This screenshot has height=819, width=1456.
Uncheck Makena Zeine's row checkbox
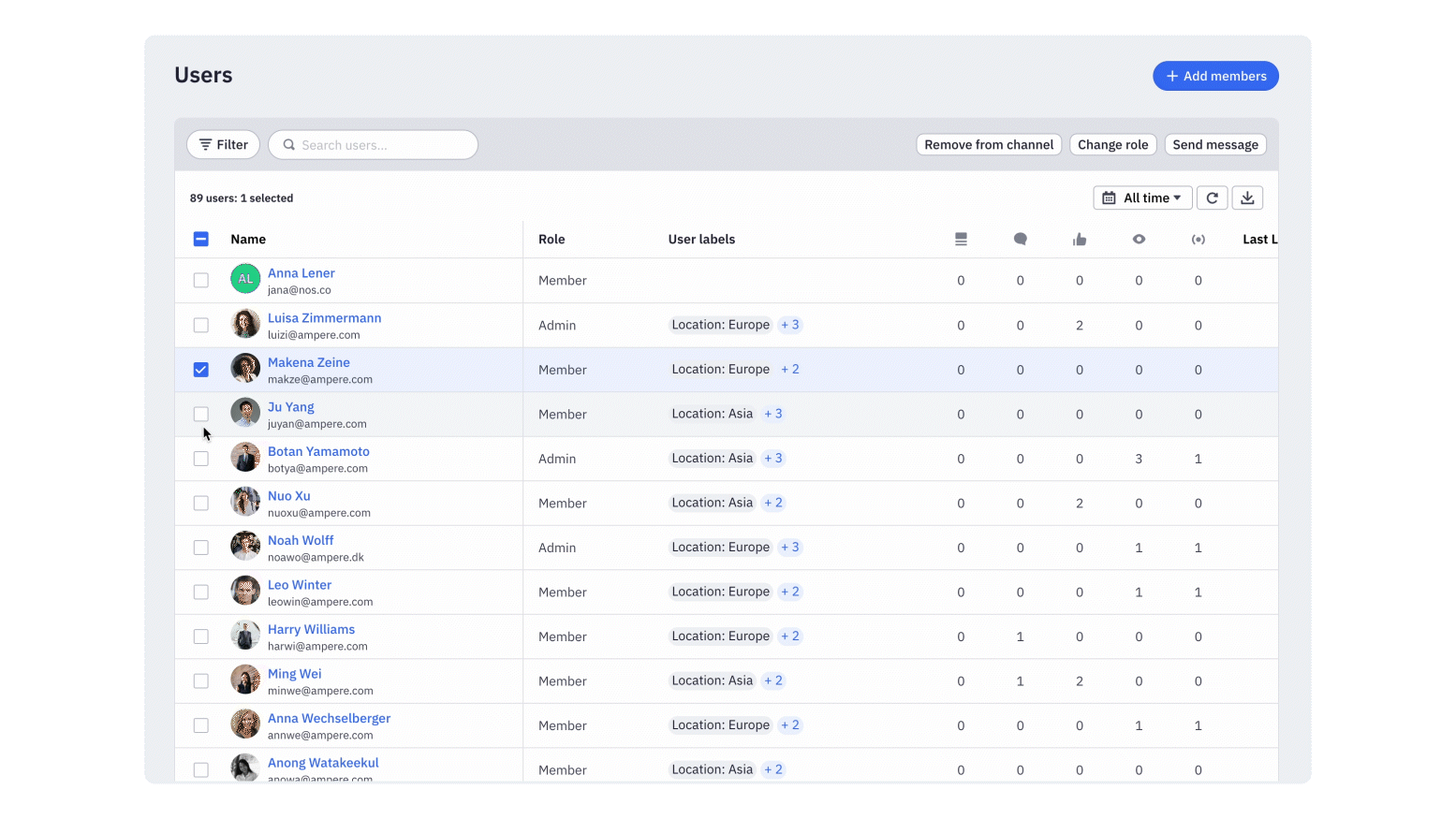click(x=200, y=369)
